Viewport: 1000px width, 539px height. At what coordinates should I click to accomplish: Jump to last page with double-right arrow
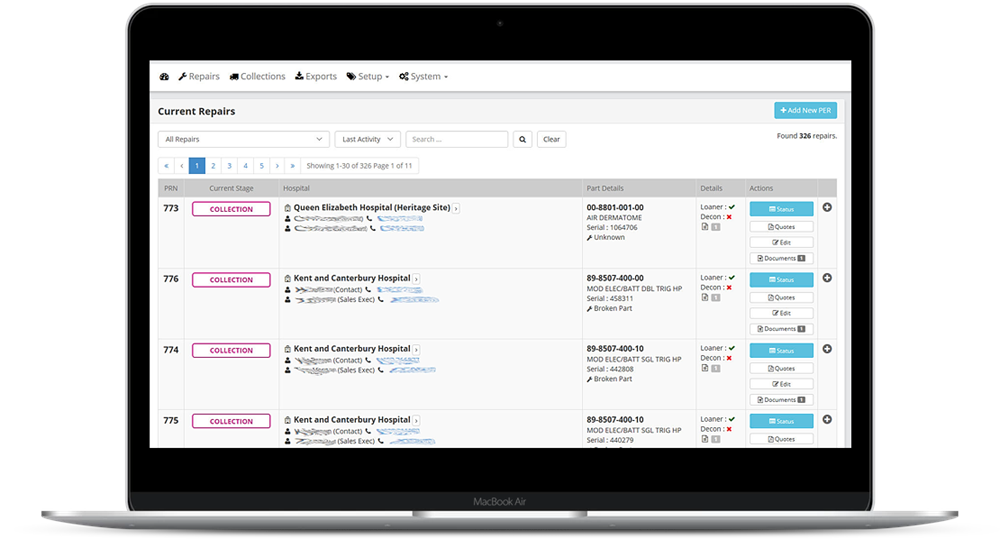pos(292,166)
